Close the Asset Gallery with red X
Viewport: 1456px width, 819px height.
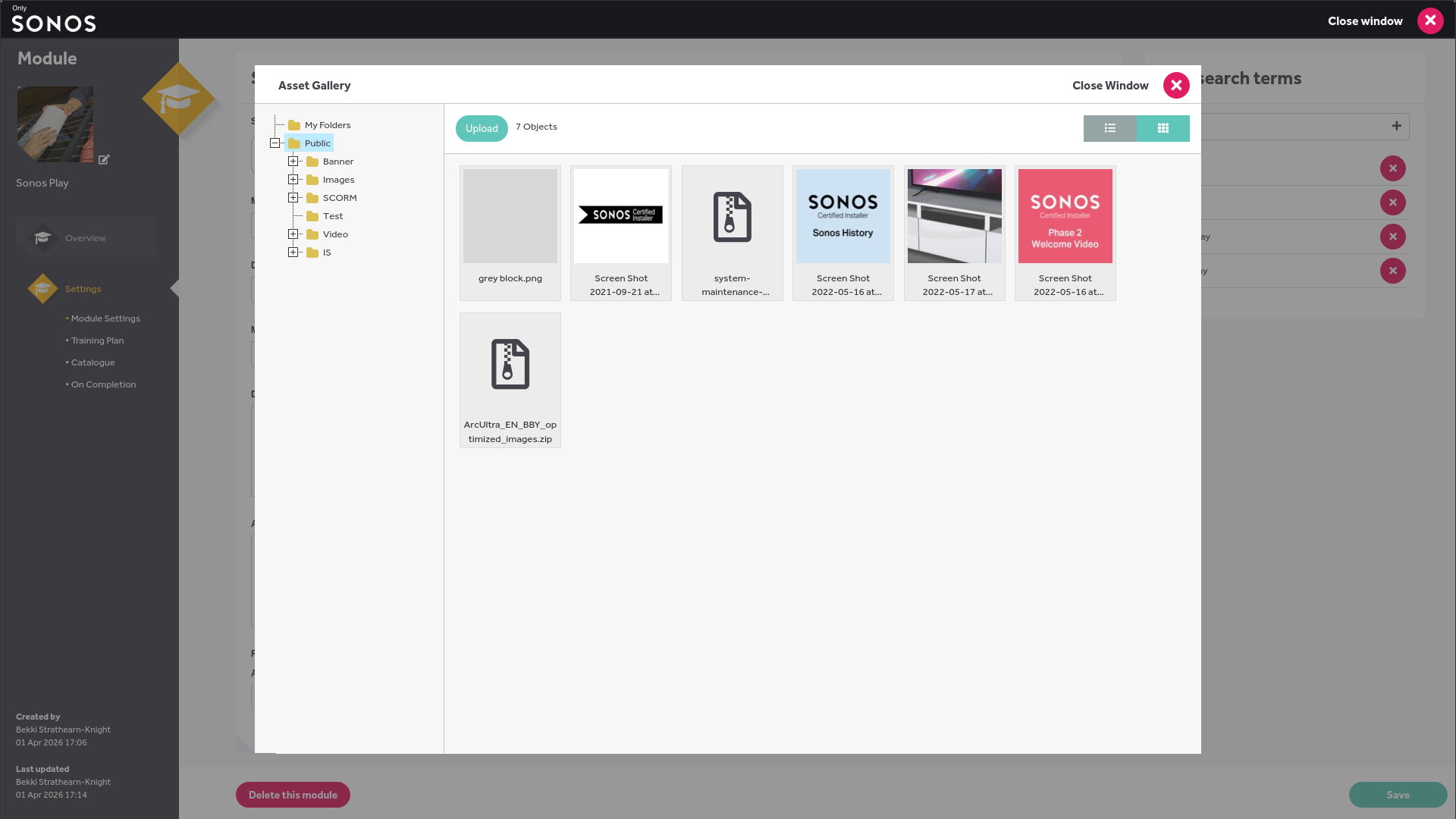[1176, 86]
